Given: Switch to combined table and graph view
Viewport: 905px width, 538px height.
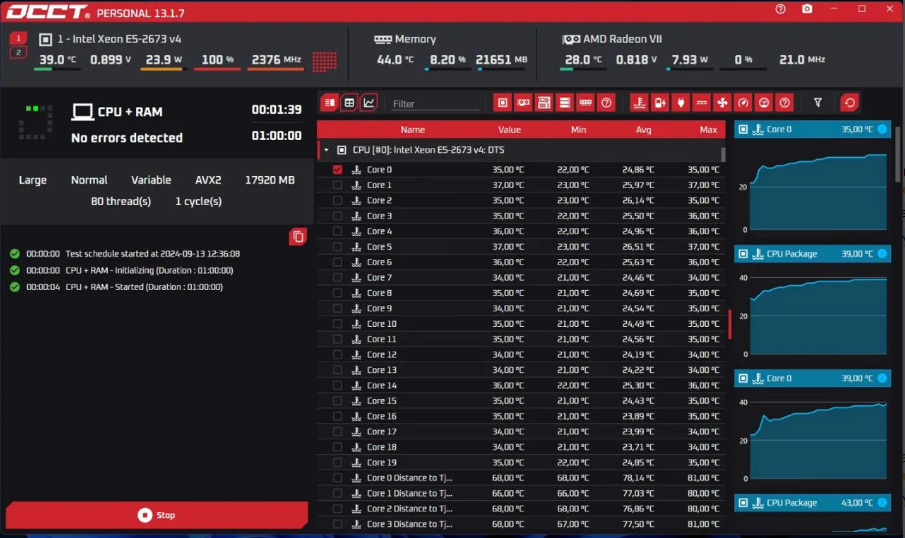Looking at the screenshot, I should click(x=330, y=103).
